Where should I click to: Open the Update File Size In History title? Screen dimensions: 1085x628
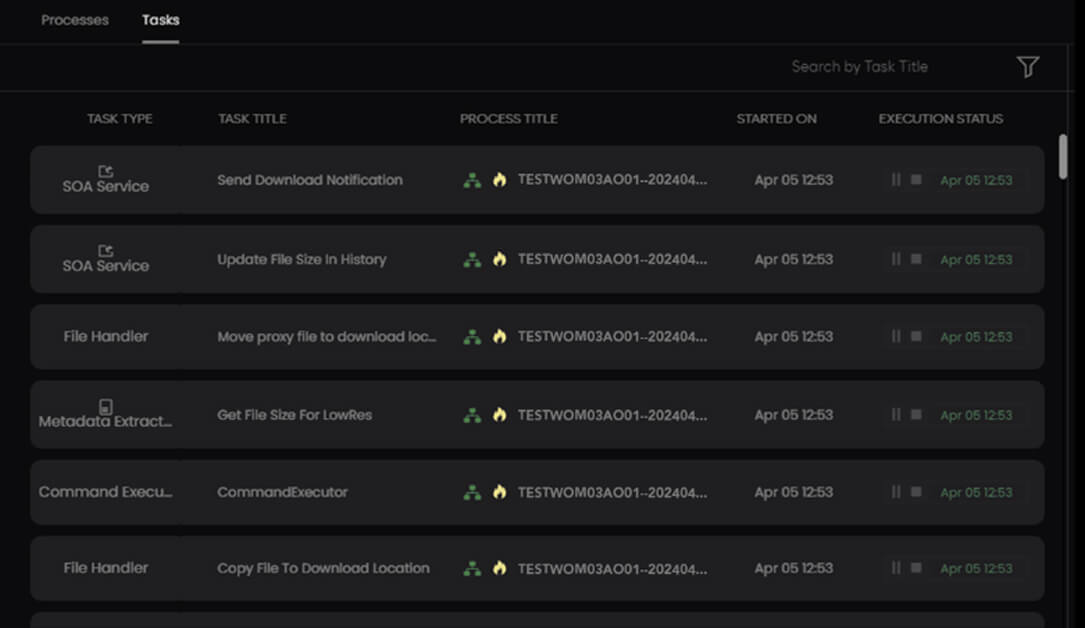click(302, 259)
